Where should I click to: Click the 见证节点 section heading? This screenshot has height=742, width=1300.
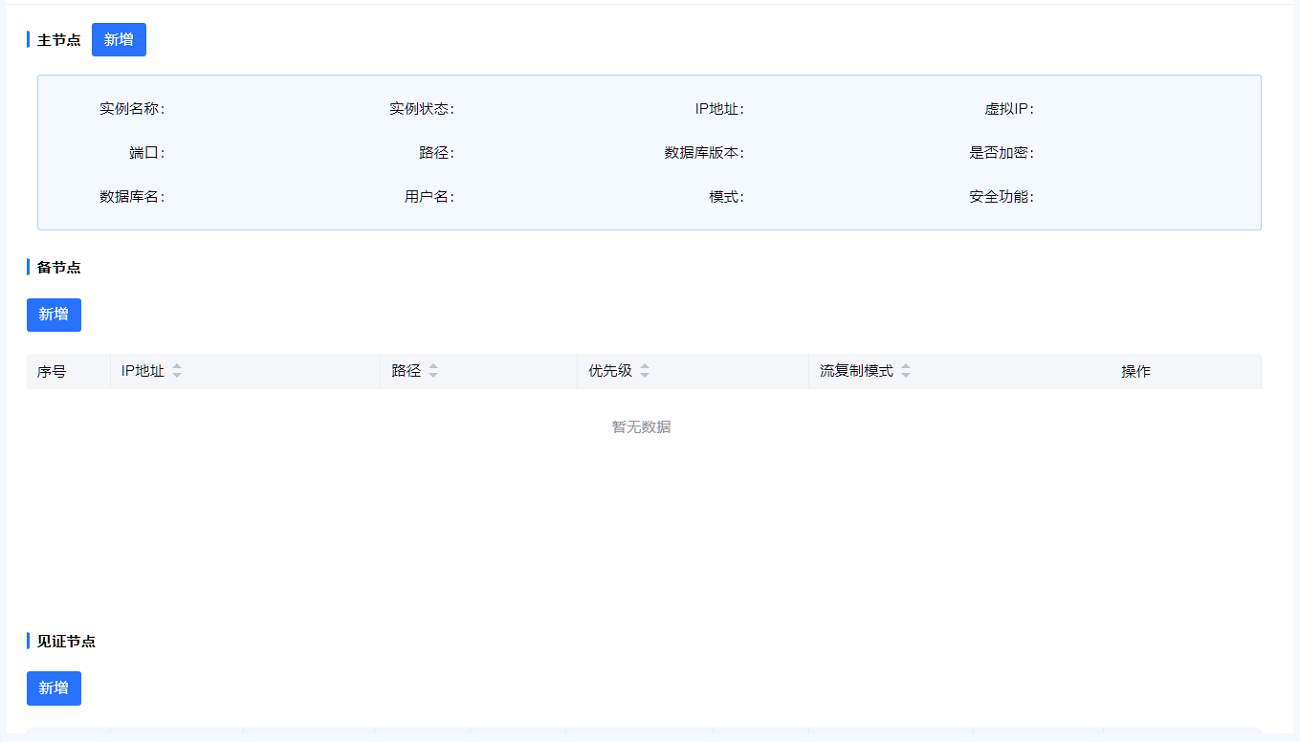point(66,641)
